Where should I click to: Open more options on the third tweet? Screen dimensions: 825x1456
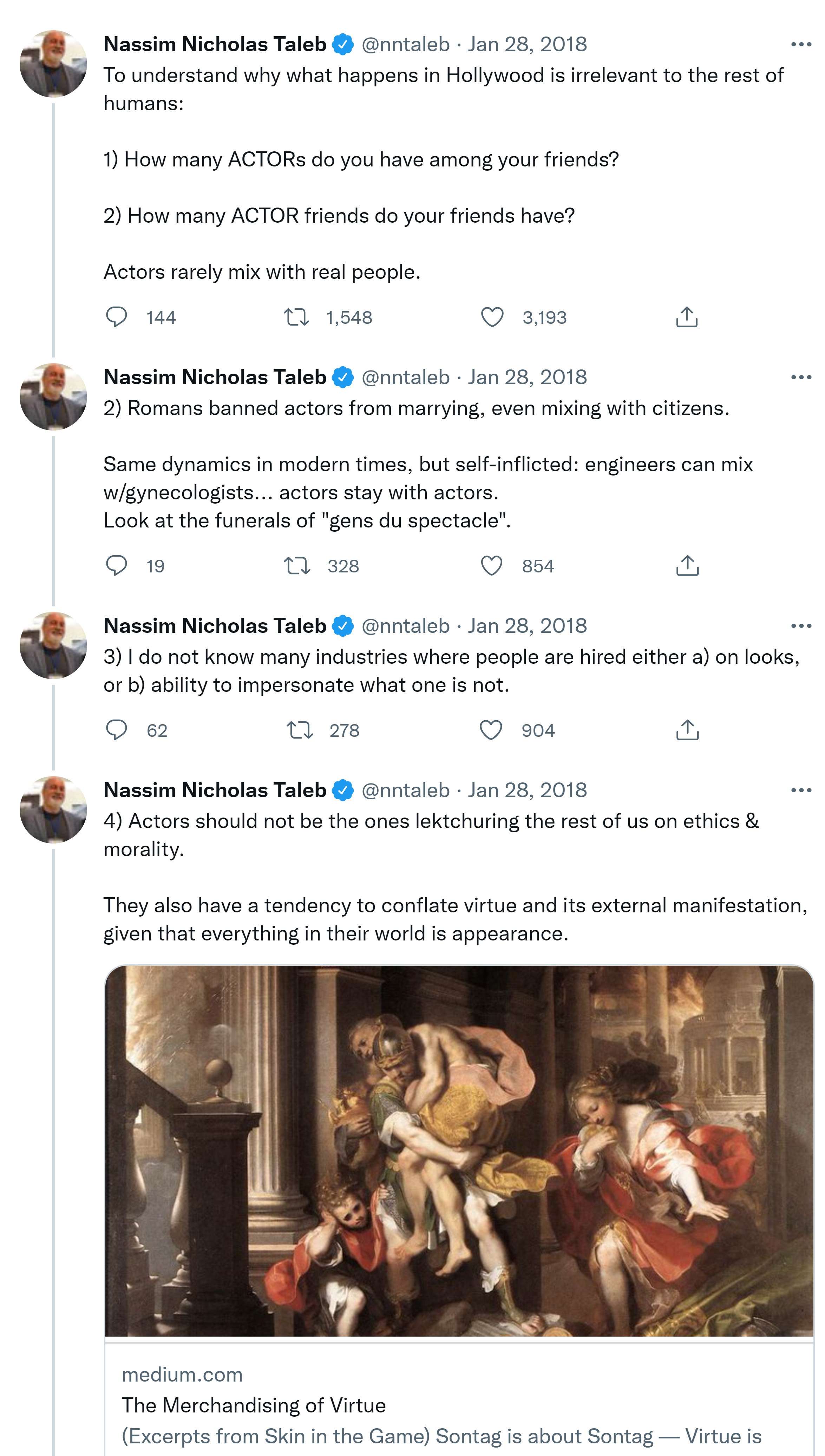[x=801, y=626]
